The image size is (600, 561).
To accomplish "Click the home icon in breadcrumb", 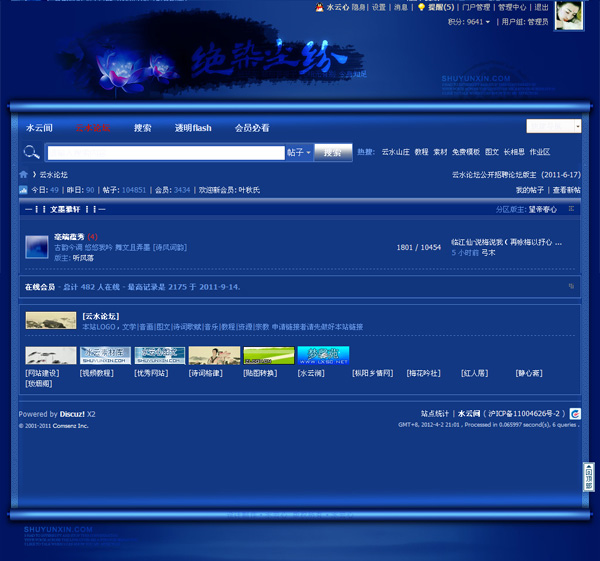I will 23,174.
